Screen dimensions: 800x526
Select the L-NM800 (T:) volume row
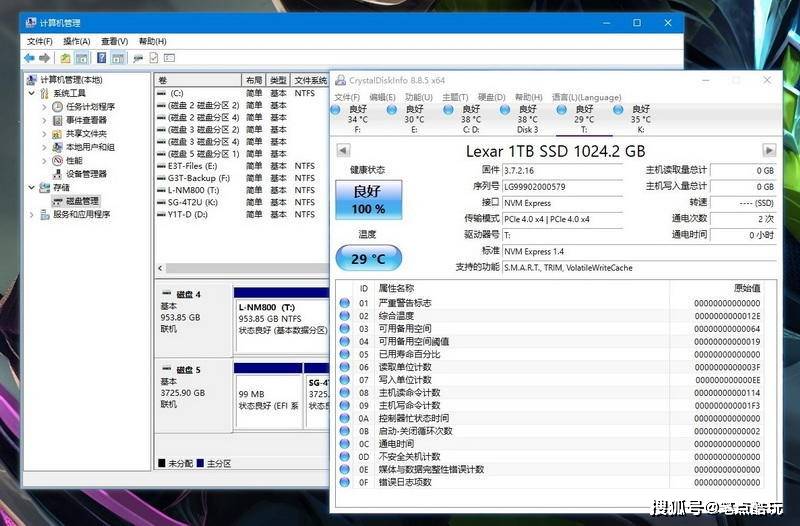(x=242, y=190)
